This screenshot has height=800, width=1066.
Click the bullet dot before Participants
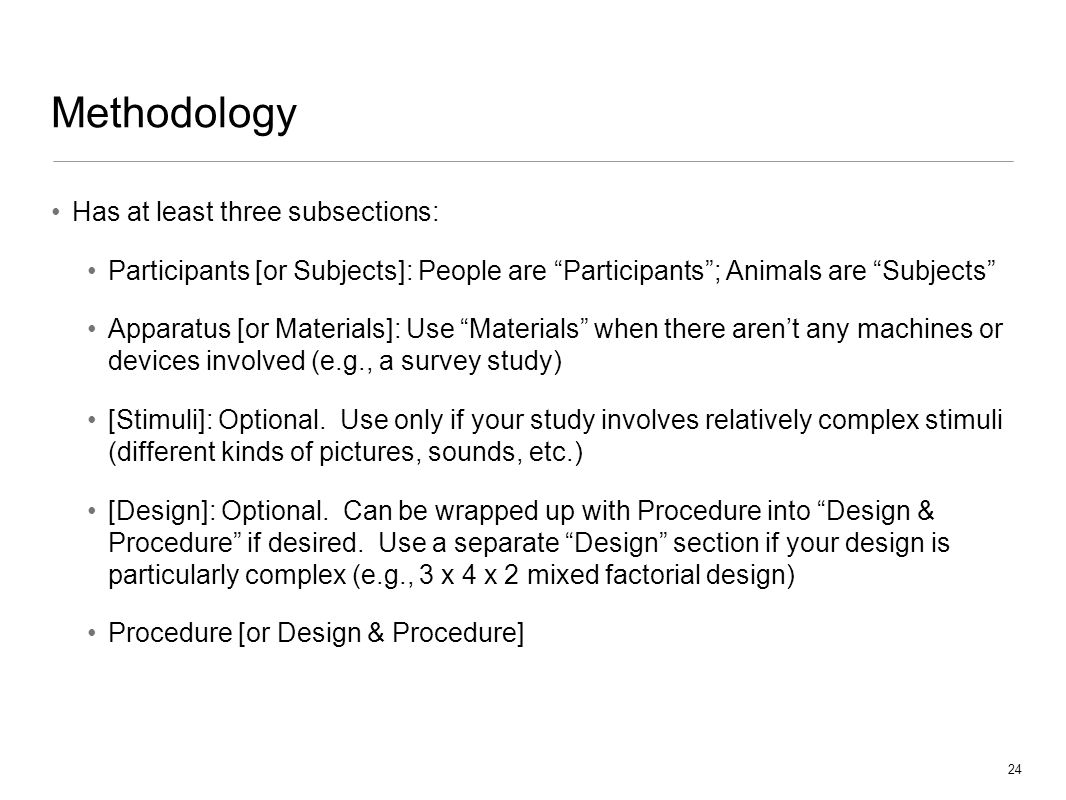pyautogui.click(x=92, y=271)
